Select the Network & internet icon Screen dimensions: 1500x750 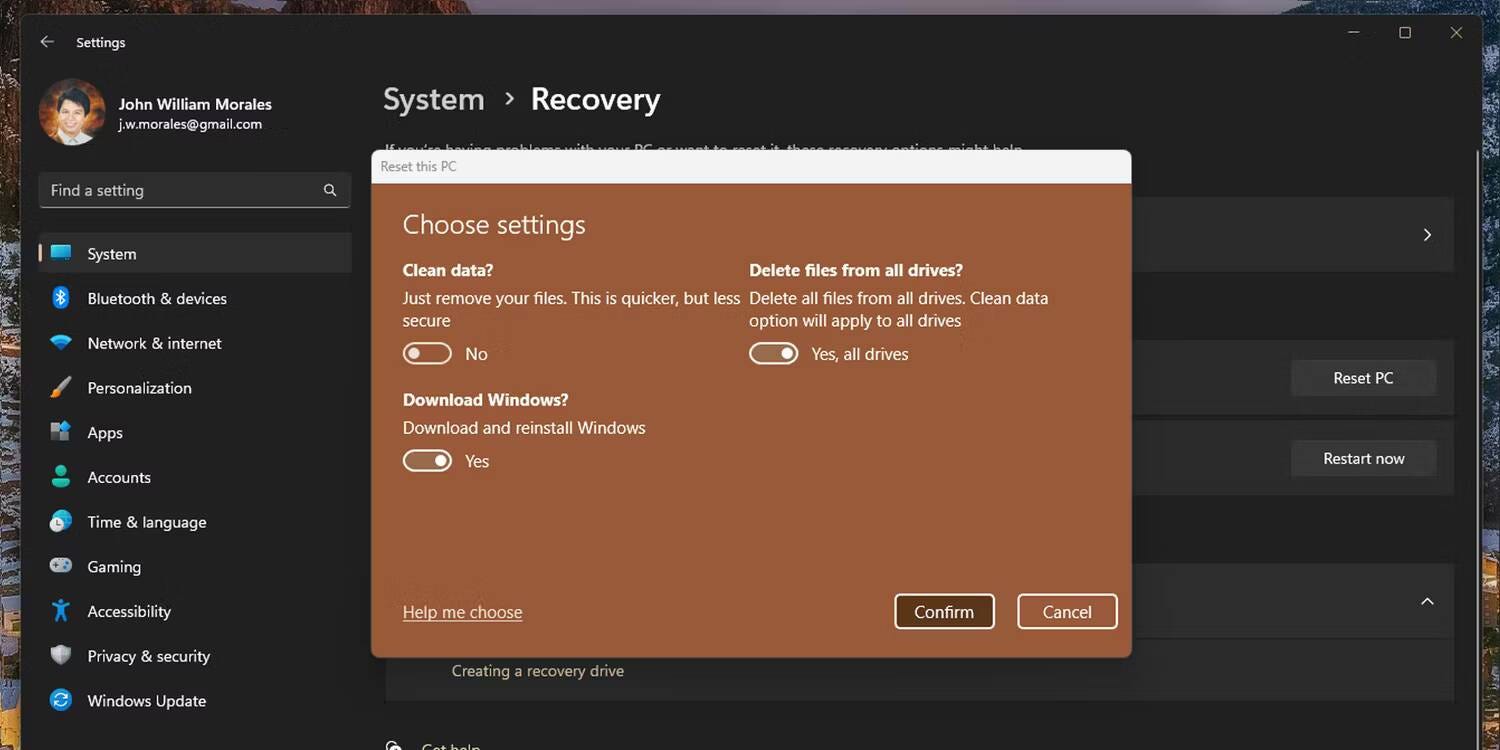pos(63,343)
